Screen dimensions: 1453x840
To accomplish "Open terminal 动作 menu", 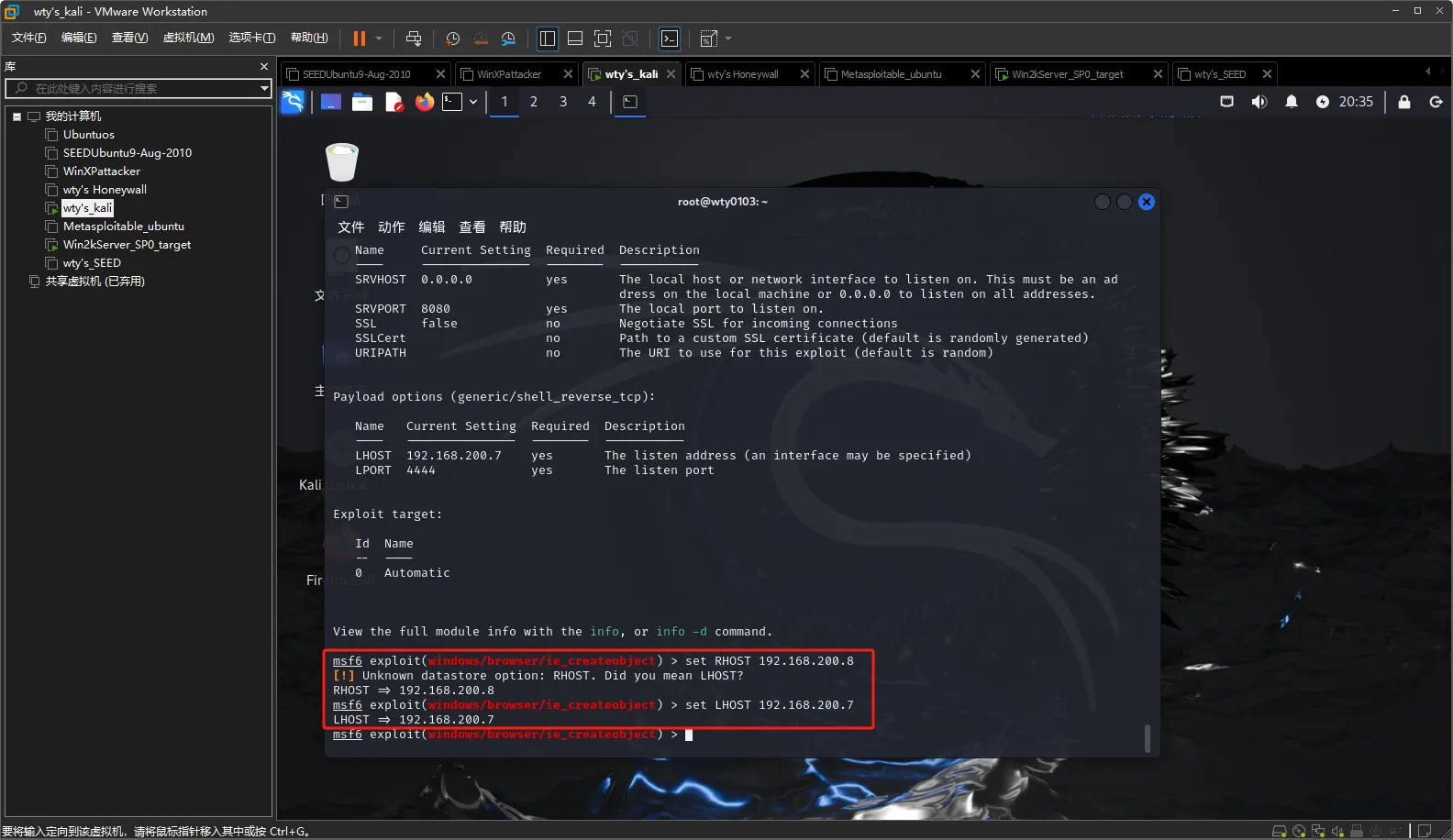I will point(391,227).
